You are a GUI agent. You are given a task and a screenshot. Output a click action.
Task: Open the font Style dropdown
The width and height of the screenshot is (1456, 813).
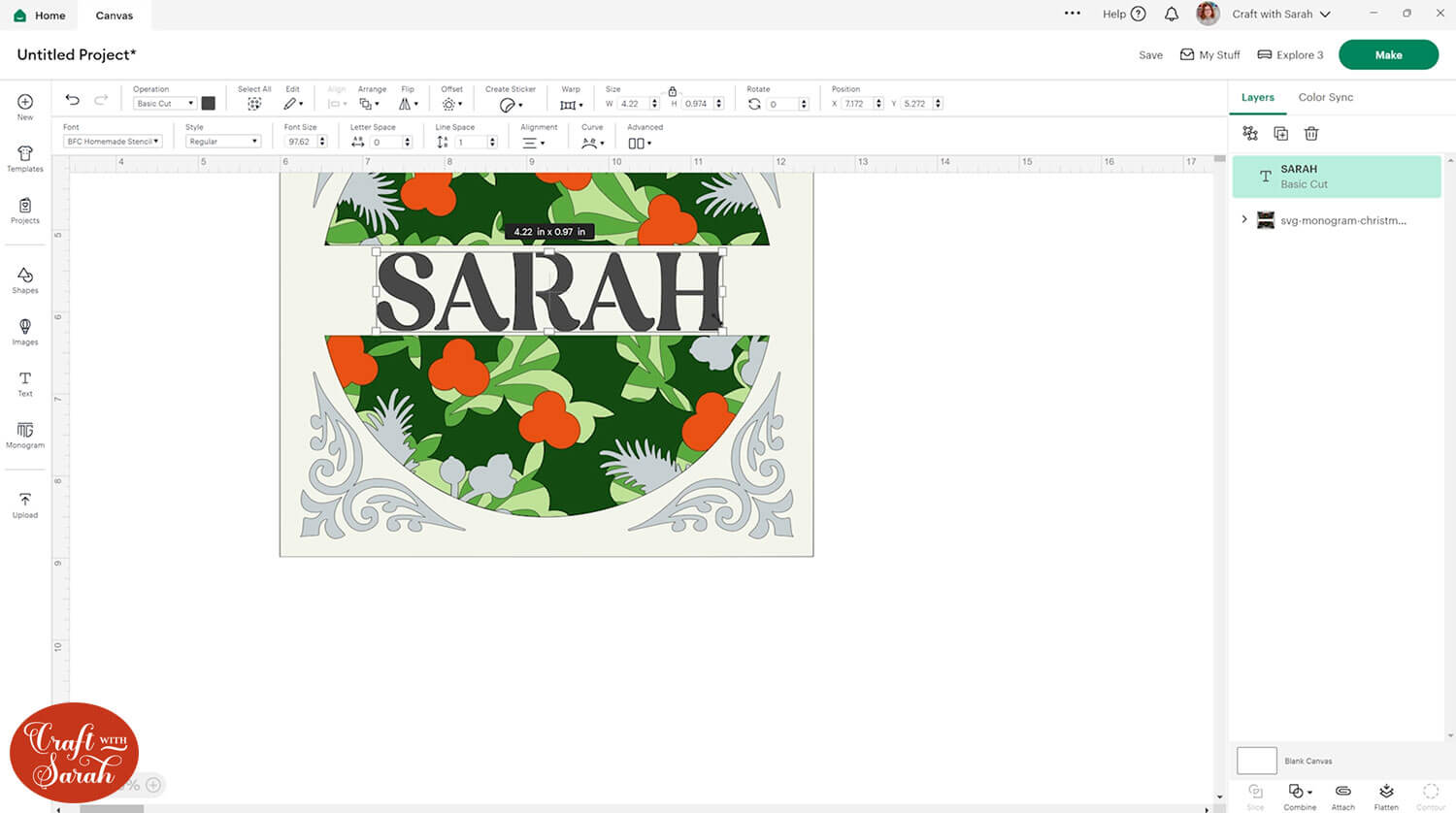(x=223, y=142)
